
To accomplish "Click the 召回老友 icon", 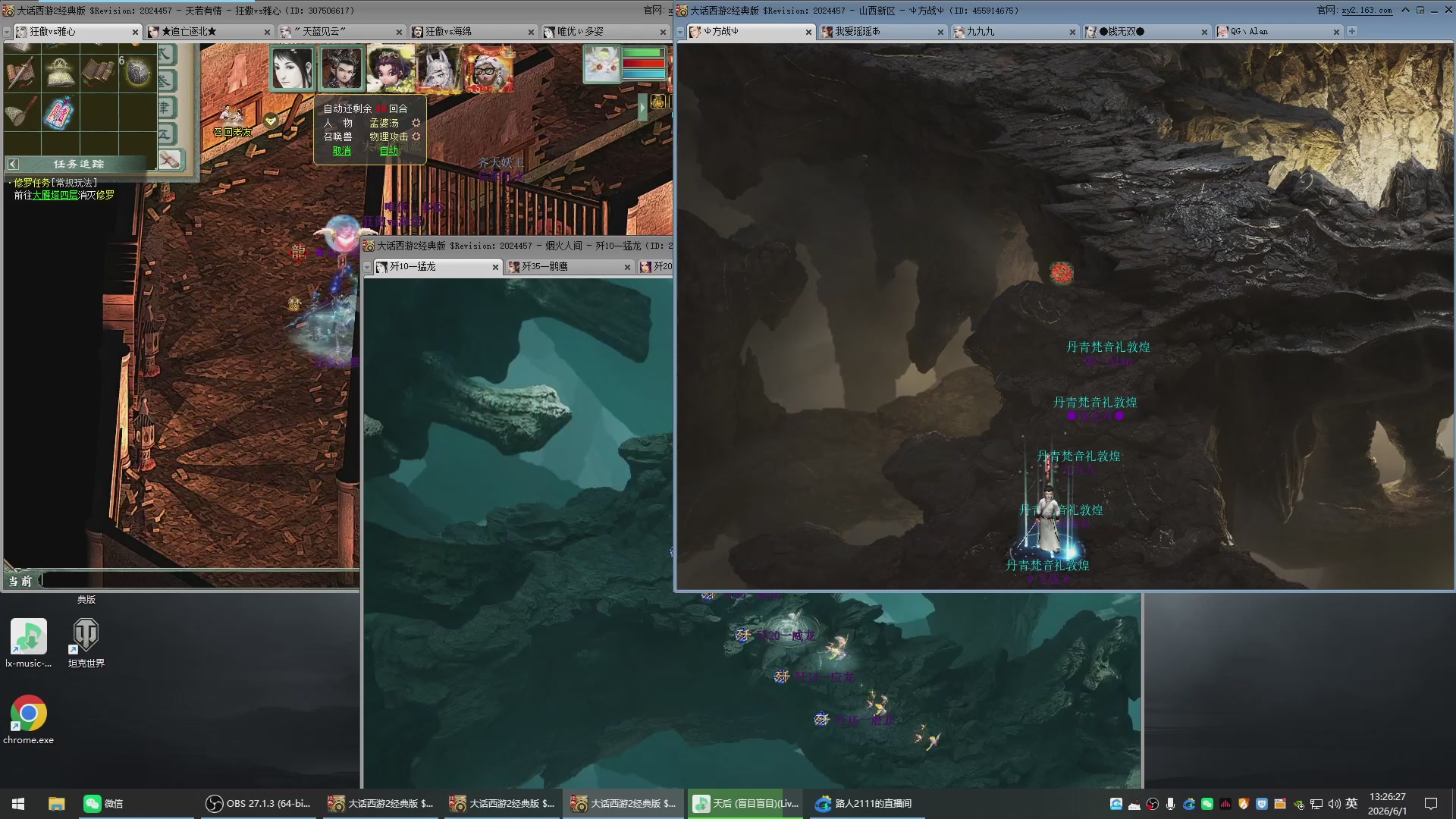I will [x=231, y=122].
